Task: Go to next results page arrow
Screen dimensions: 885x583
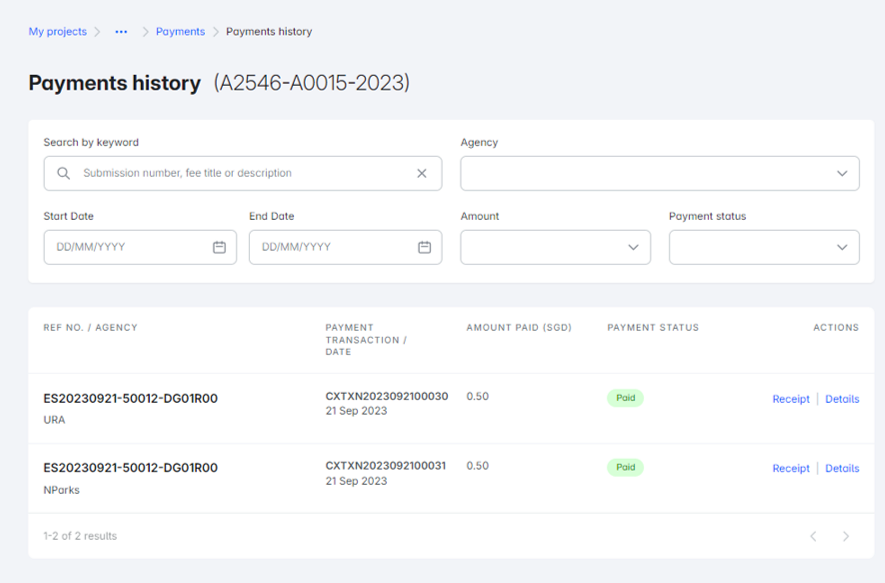Action: point(845,537)
